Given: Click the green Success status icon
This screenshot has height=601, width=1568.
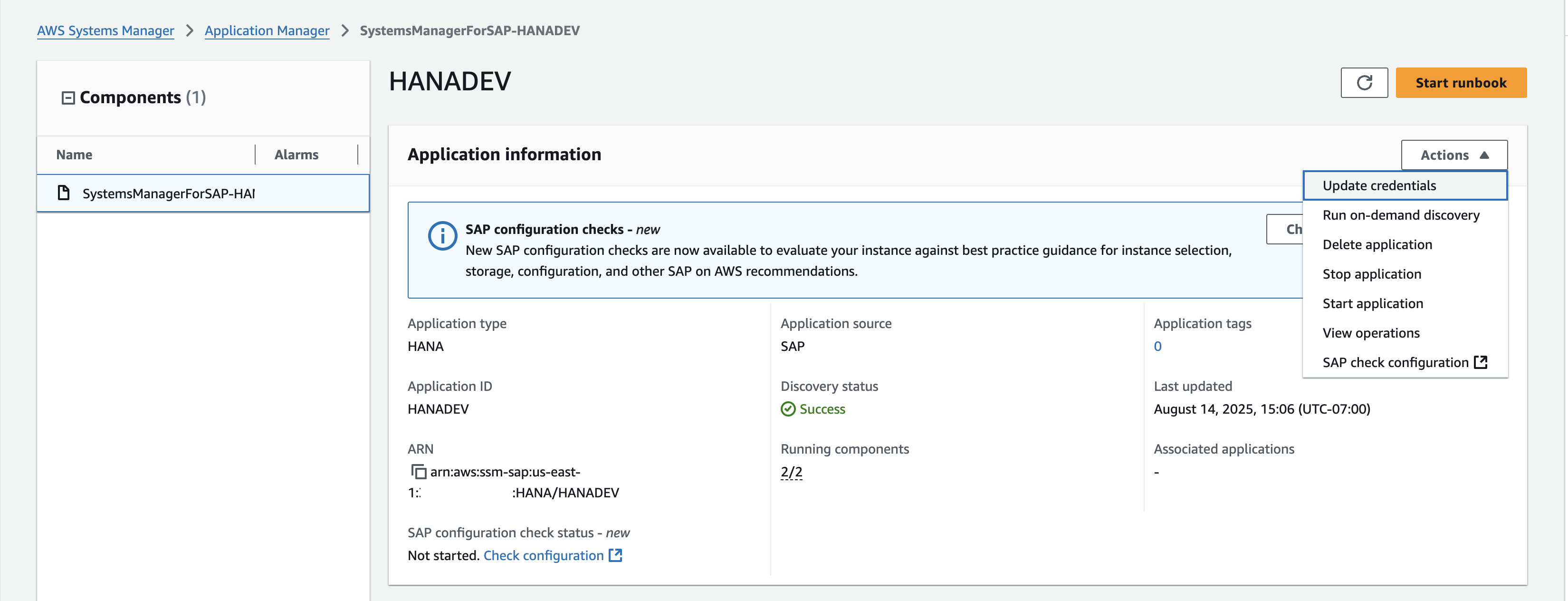Looking at the screenshot, I should 788,409.
